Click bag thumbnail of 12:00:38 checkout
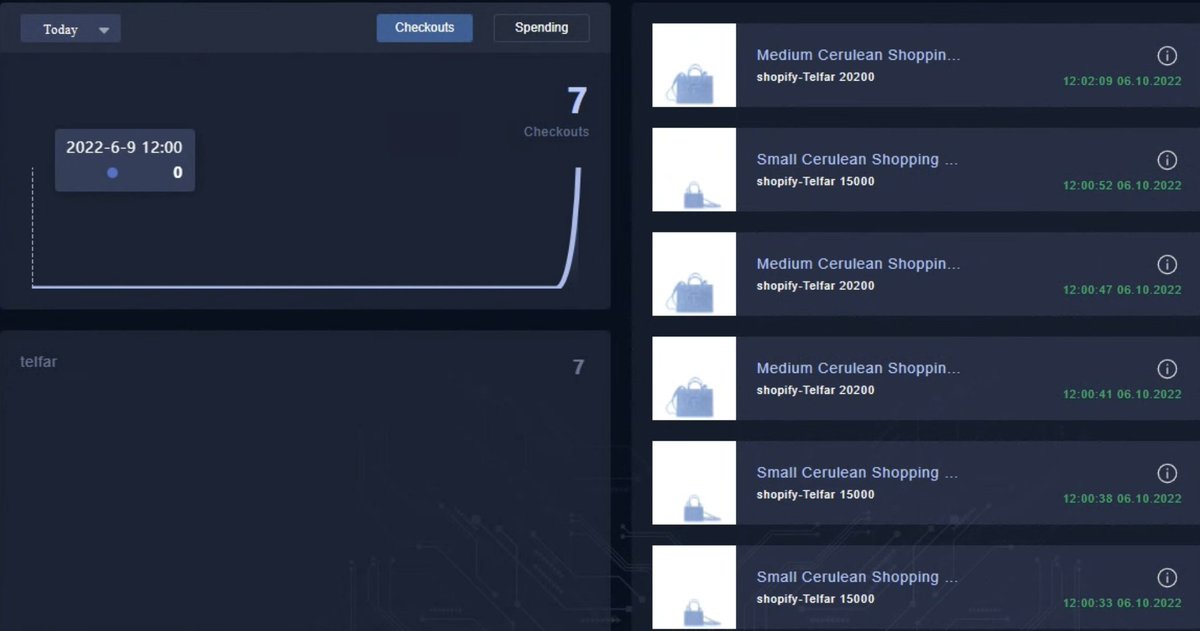1200x631 pixels. (x=694, y=482)
